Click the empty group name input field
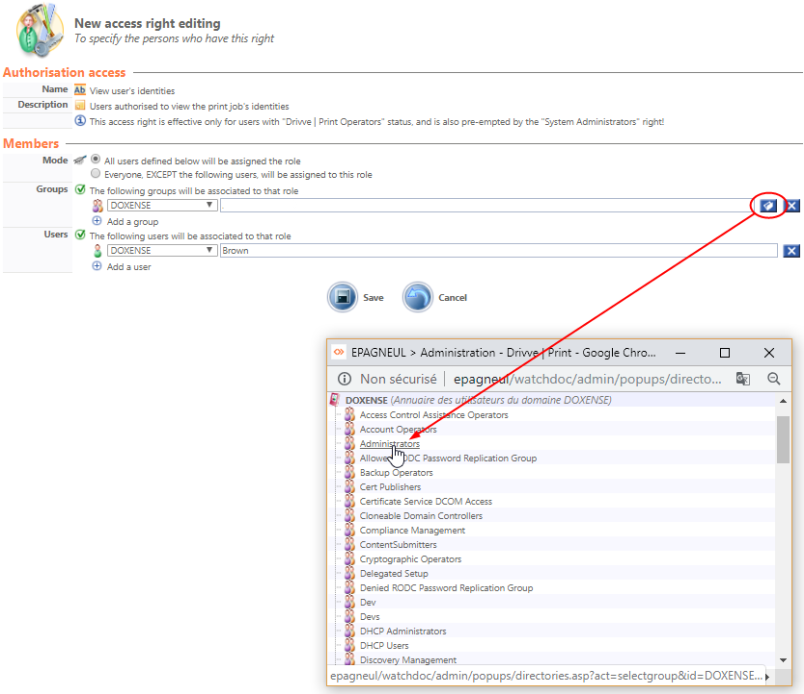Image resolution: width=804 pixels, height=694 pixels. pyautogui.click(x=484, y=205)
